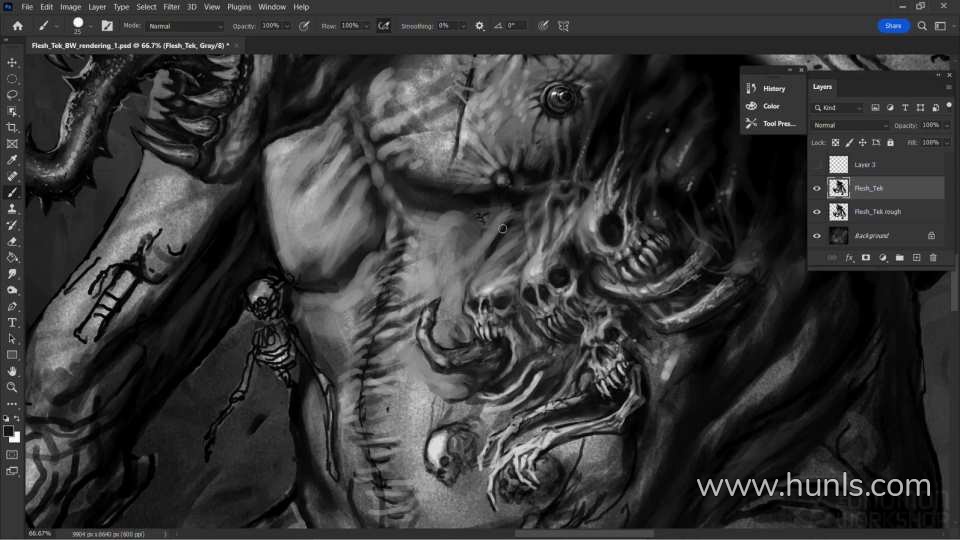This screenshot has height=540, width=960.
Task: Open the Window menu
Action: click(x=272, y=7)
